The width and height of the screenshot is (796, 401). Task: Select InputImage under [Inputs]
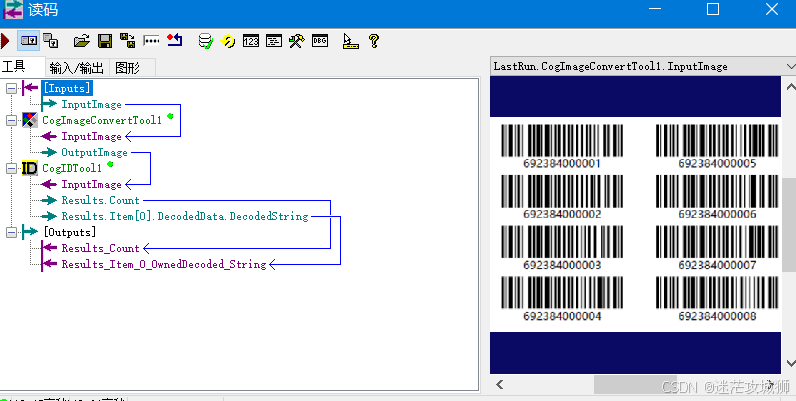(x=91, y=105)
